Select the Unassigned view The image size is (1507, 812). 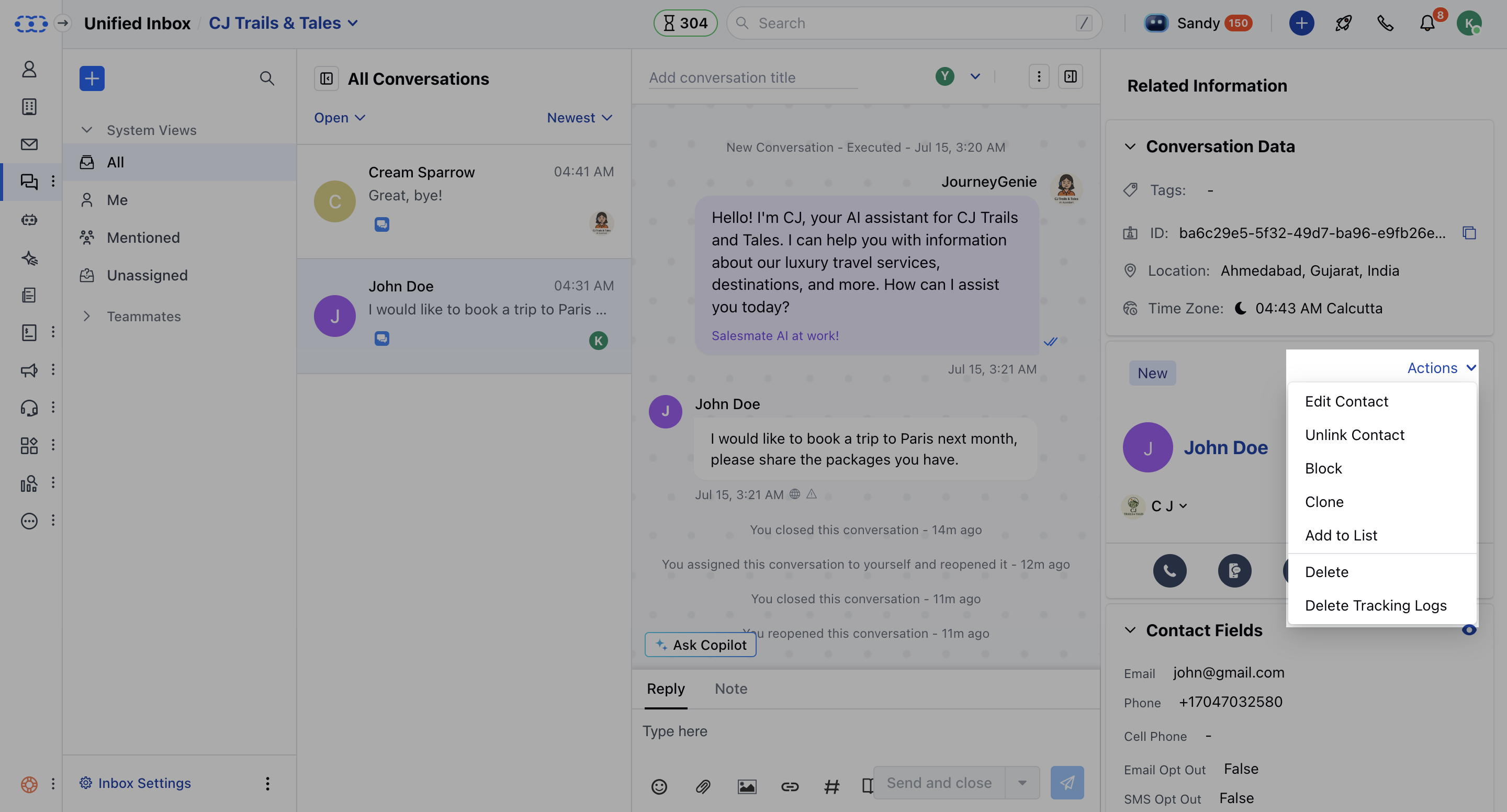coord(179,275)
